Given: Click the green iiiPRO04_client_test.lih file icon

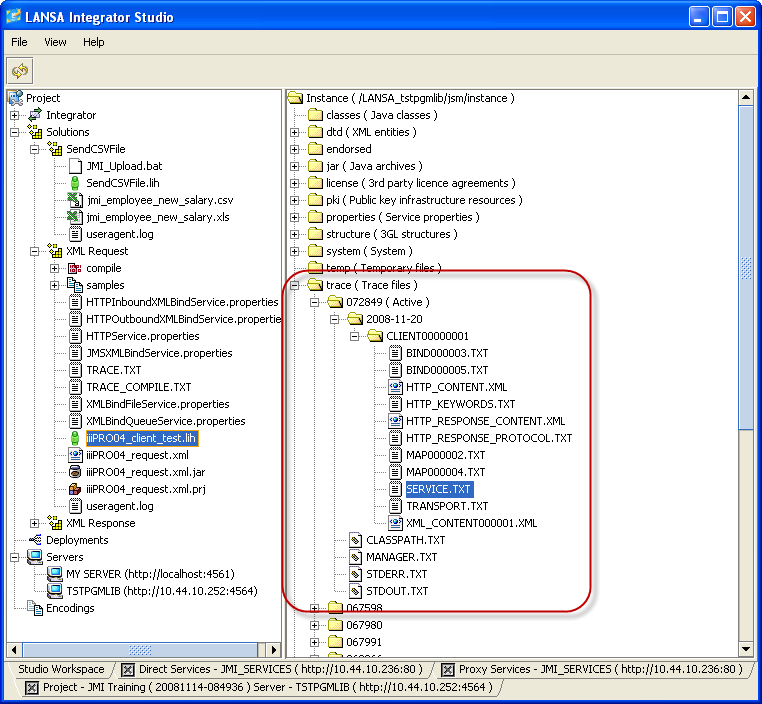Looking at the screenshot, I should [75, 438].
